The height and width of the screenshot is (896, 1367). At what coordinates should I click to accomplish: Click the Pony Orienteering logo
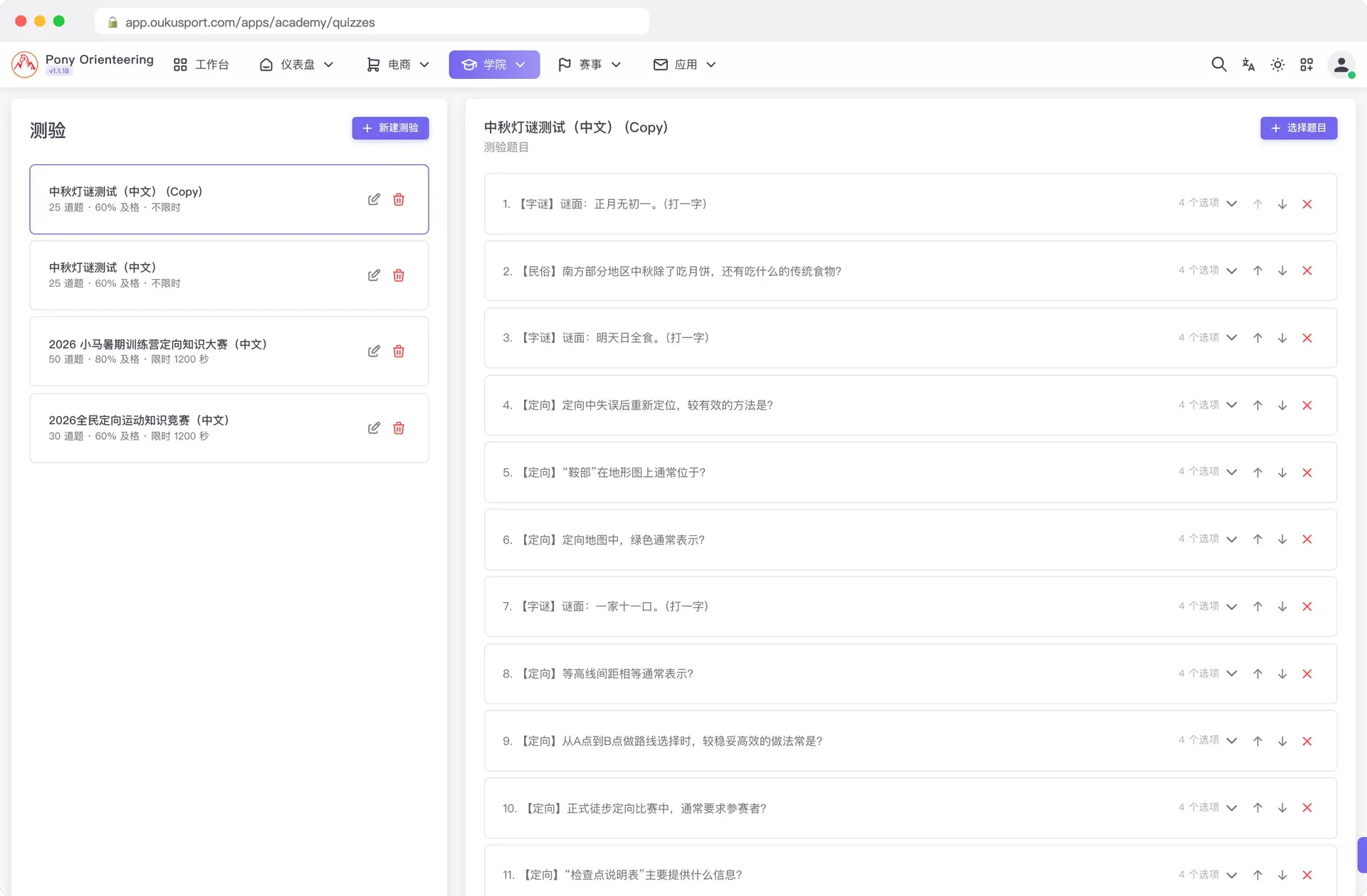click(x=25, y=65)
